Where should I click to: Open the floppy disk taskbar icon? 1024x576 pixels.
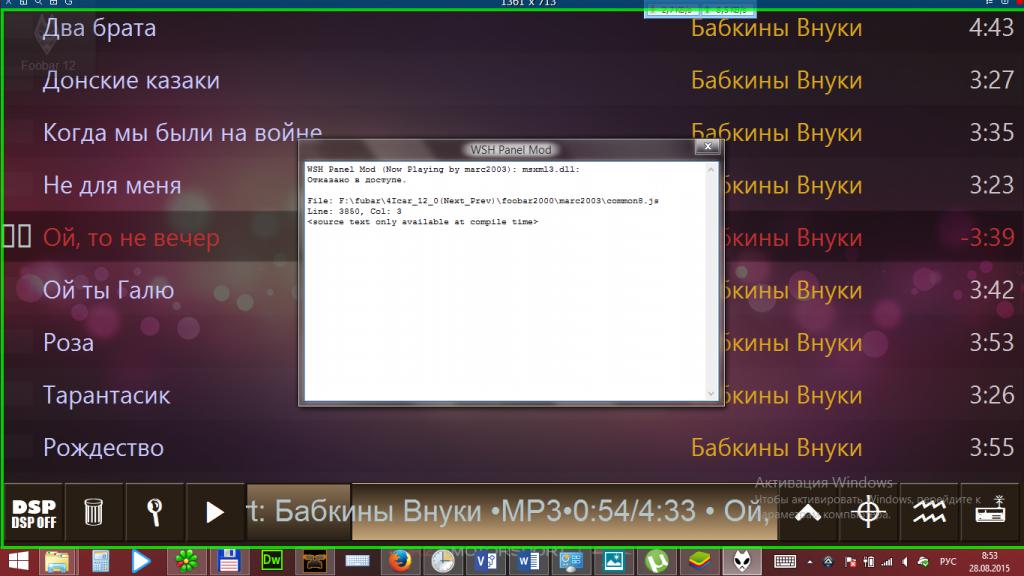point(229,561)
